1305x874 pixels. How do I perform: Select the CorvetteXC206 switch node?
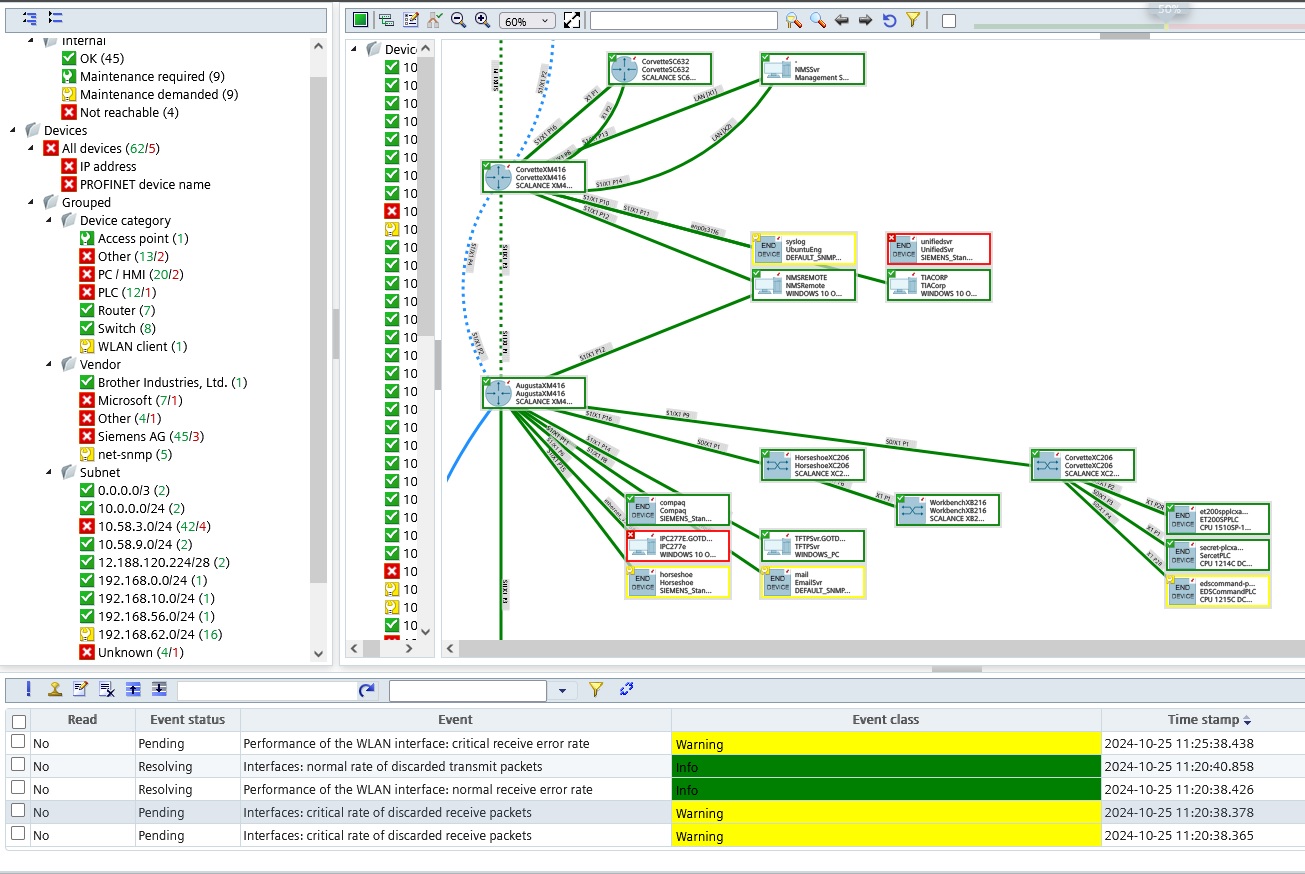1083,465
